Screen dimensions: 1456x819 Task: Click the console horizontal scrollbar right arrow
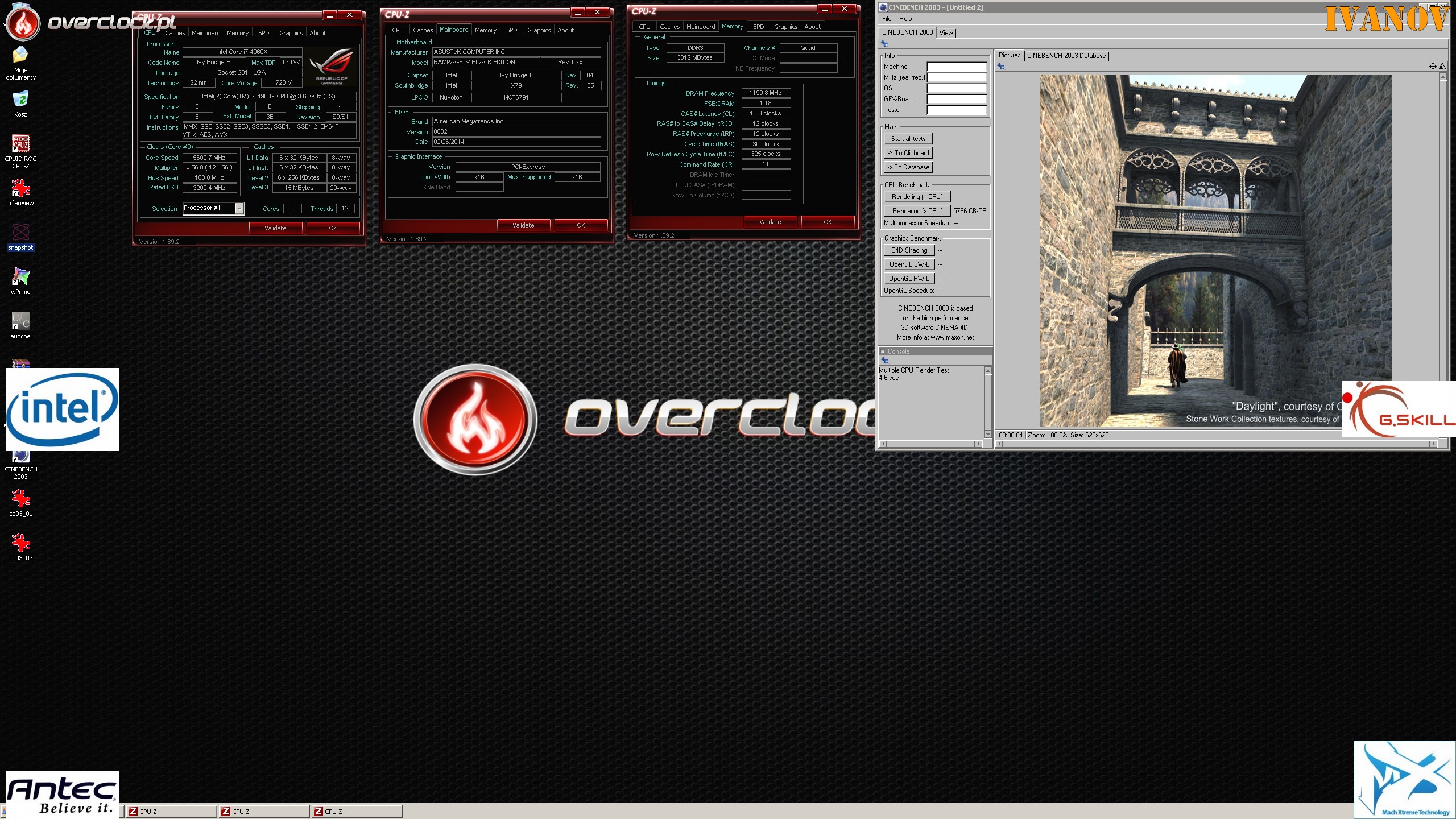(978, 444)
